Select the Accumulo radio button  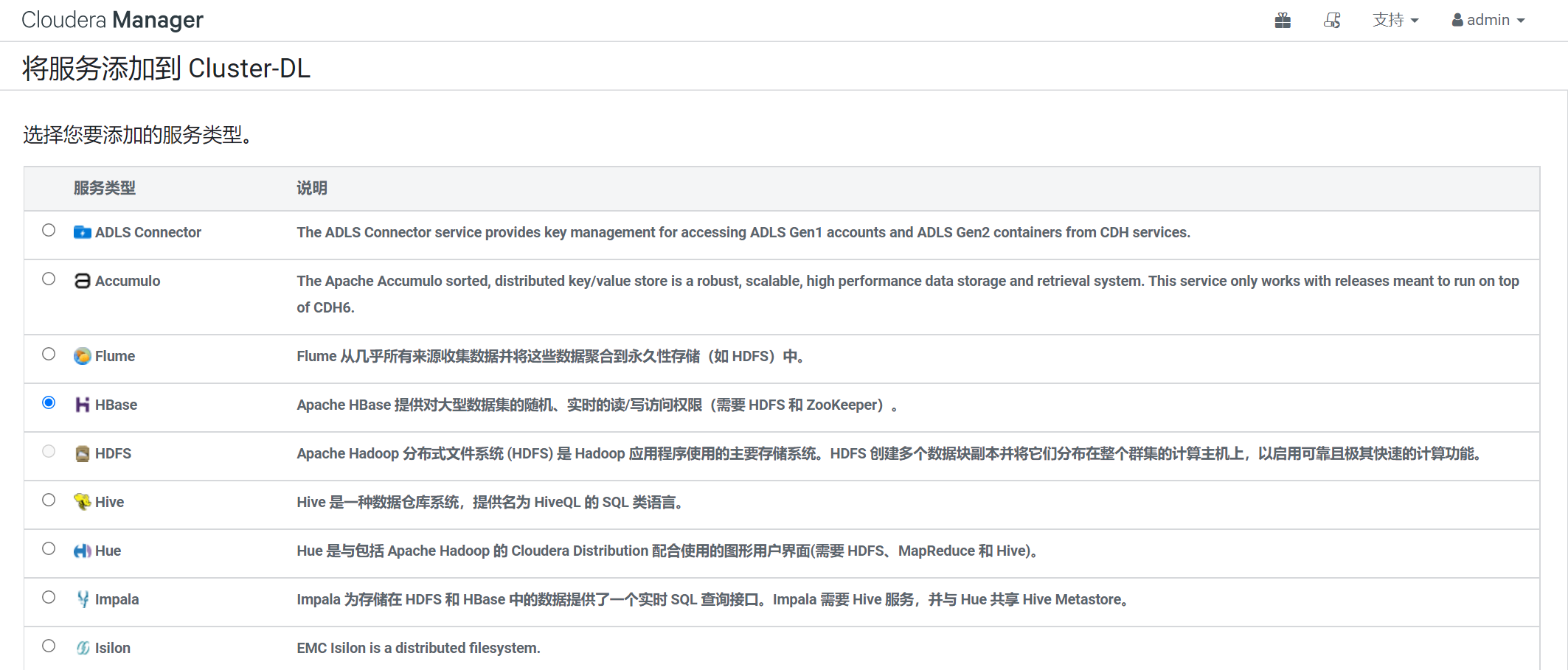pos(49,279)
